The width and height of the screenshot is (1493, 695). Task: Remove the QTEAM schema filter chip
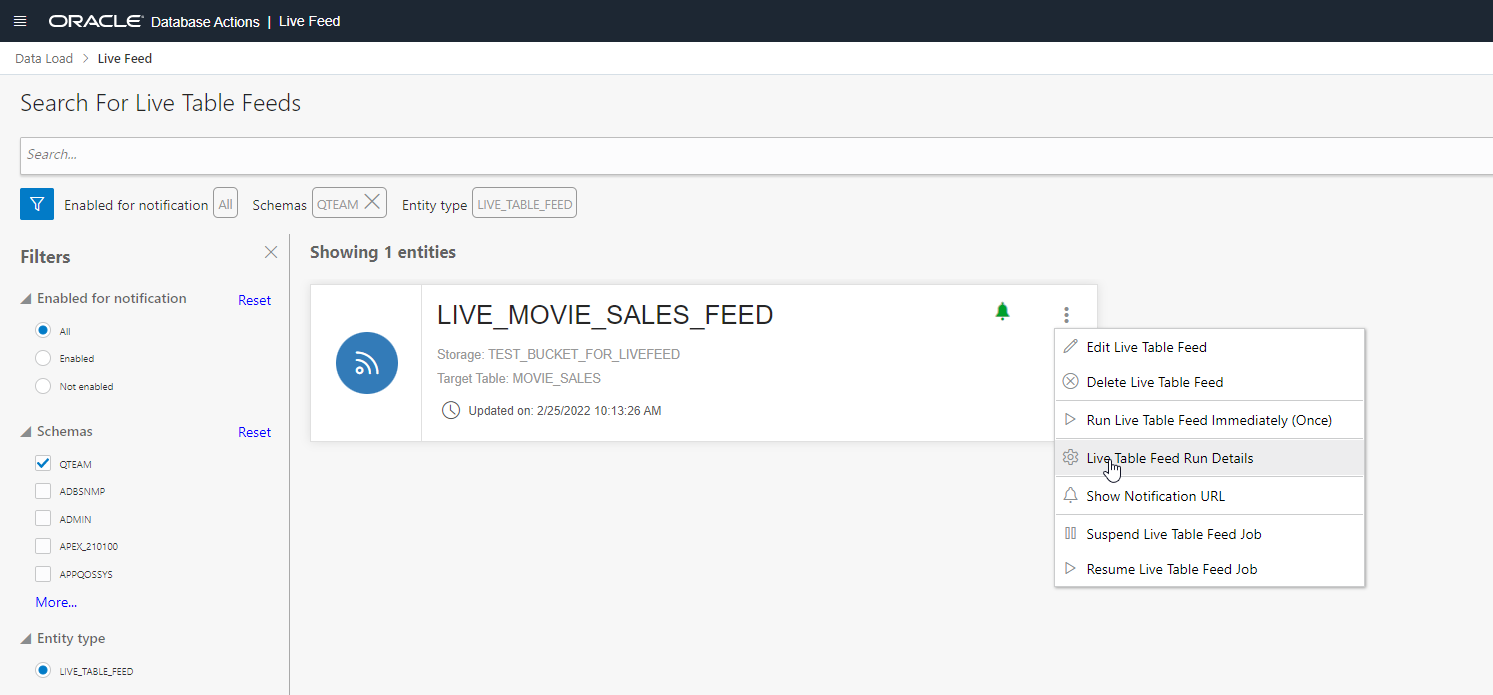[x=372, y=203]
